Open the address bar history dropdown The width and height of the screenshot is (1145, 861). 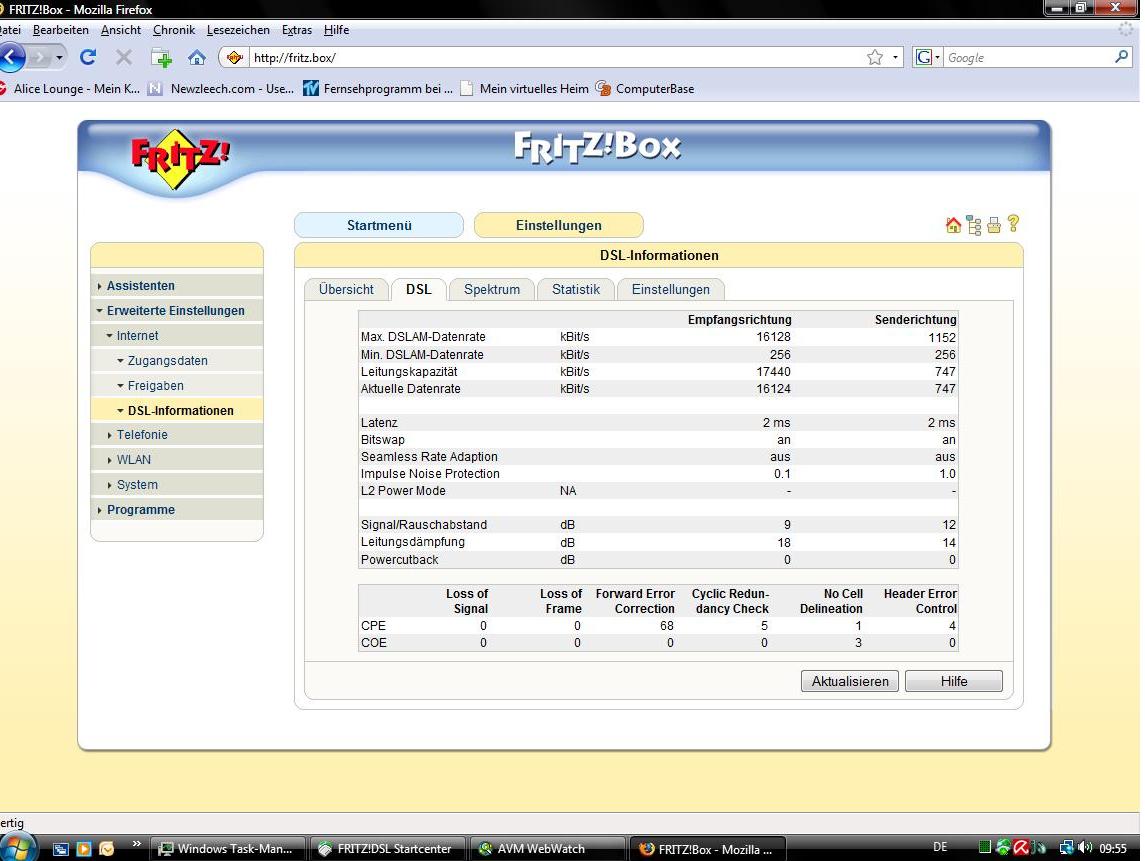[x=895, y=58]
